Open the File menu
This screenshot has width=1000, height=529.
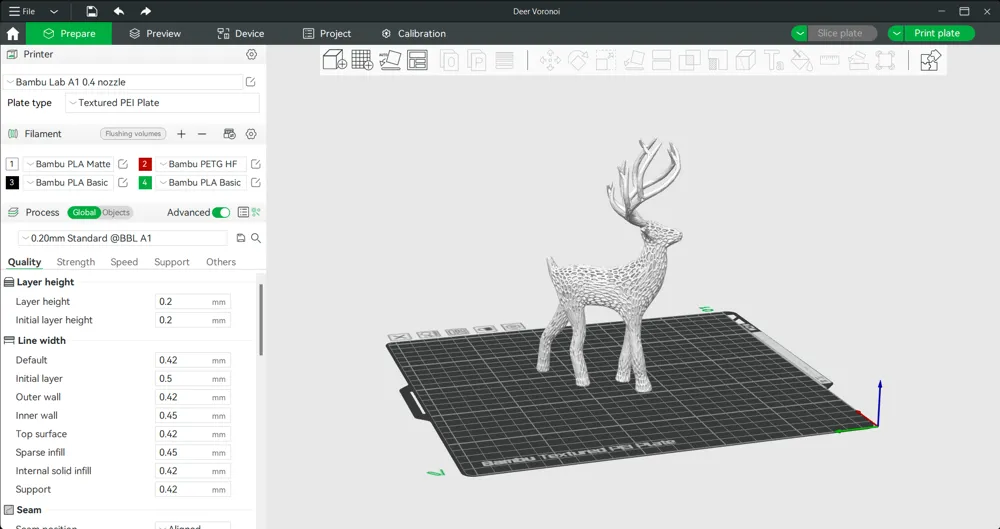tap(22, 11)
